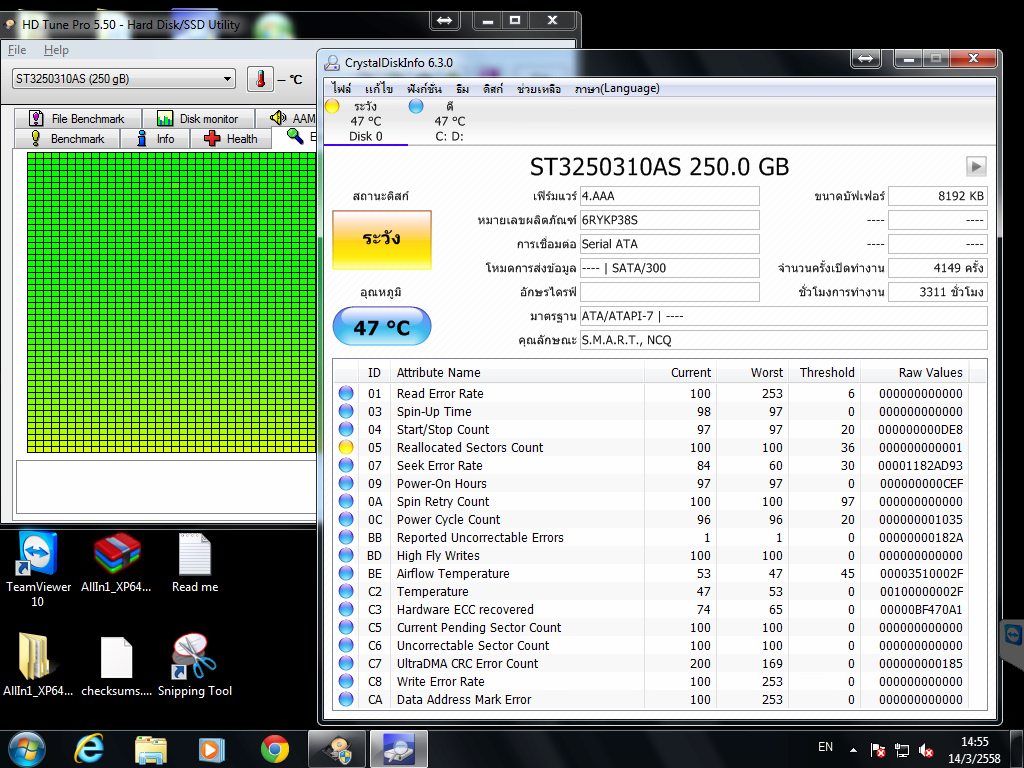Open the ไฟล์ menu in CrystalDiskInfo

coord(341,88)
